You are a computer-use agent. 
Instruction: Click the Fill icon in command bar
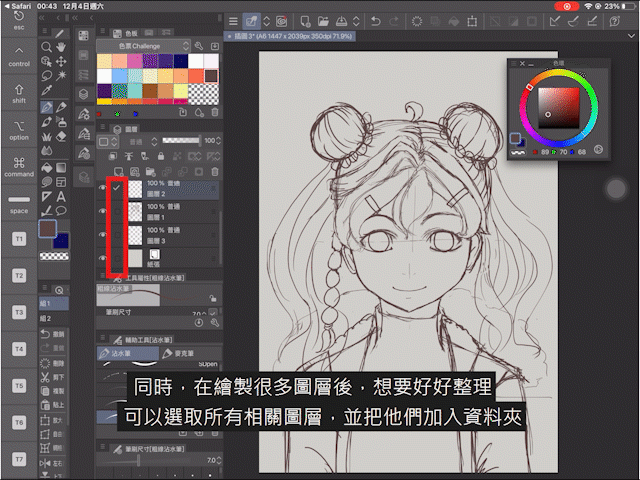coord(453,21)
